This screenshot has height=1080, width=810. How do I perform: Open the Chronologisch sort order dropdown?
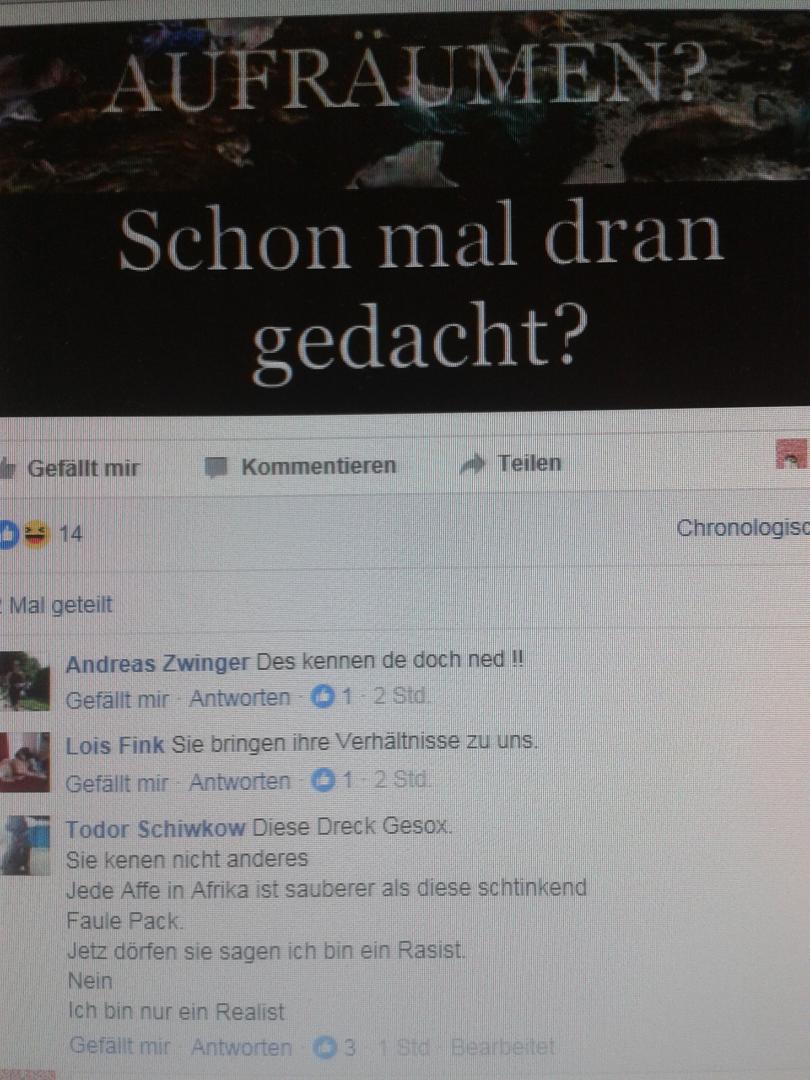click(x=742, y=529)
